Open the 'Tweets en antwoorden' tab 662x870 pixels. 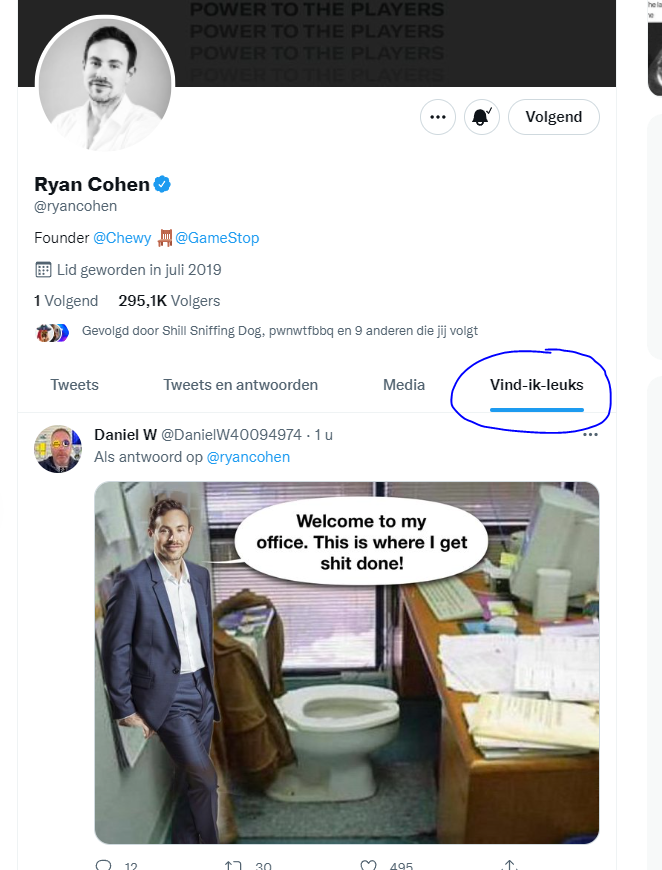click(x=240, y=384)
